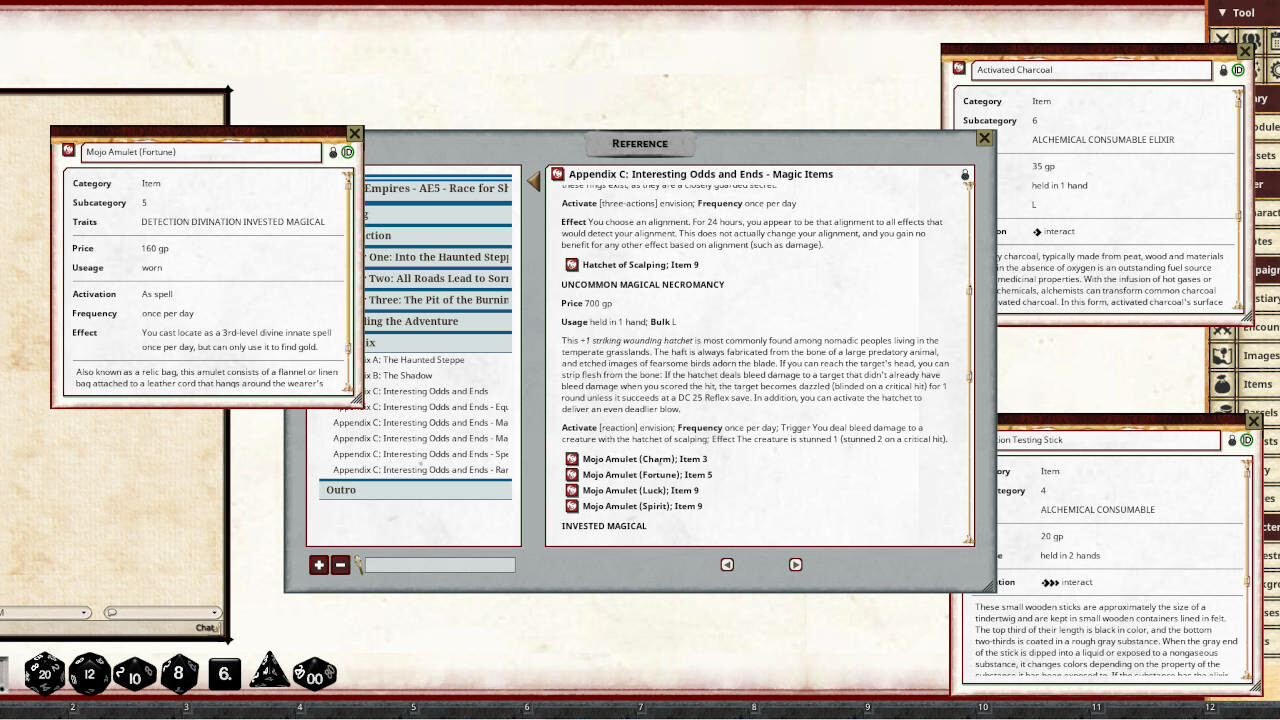The height and width of the screenshot is (720, 1280).
Task: Toggle the lock on Mojo Amulet (Fortune)
Action: tap(333, 152)
